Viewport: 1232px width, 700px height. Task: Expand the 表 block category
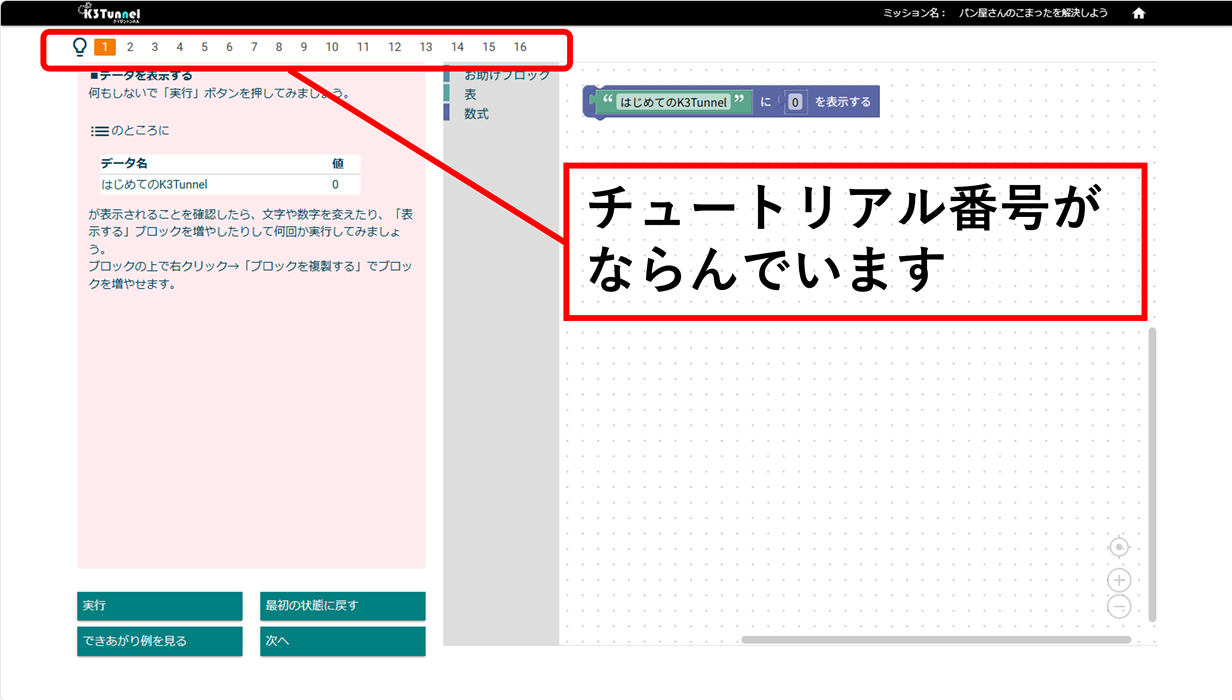coord(470,94)
